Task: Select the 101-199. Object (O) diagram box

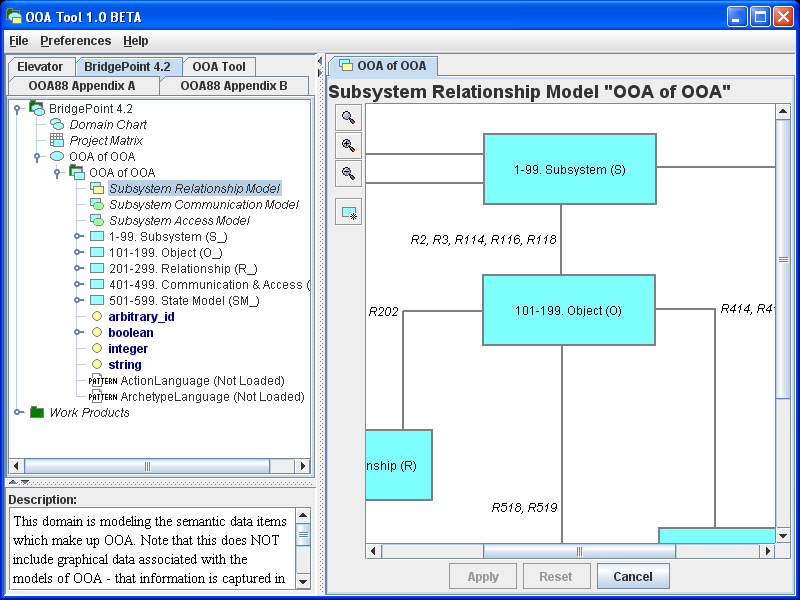Action: click(x=568, y=310)
